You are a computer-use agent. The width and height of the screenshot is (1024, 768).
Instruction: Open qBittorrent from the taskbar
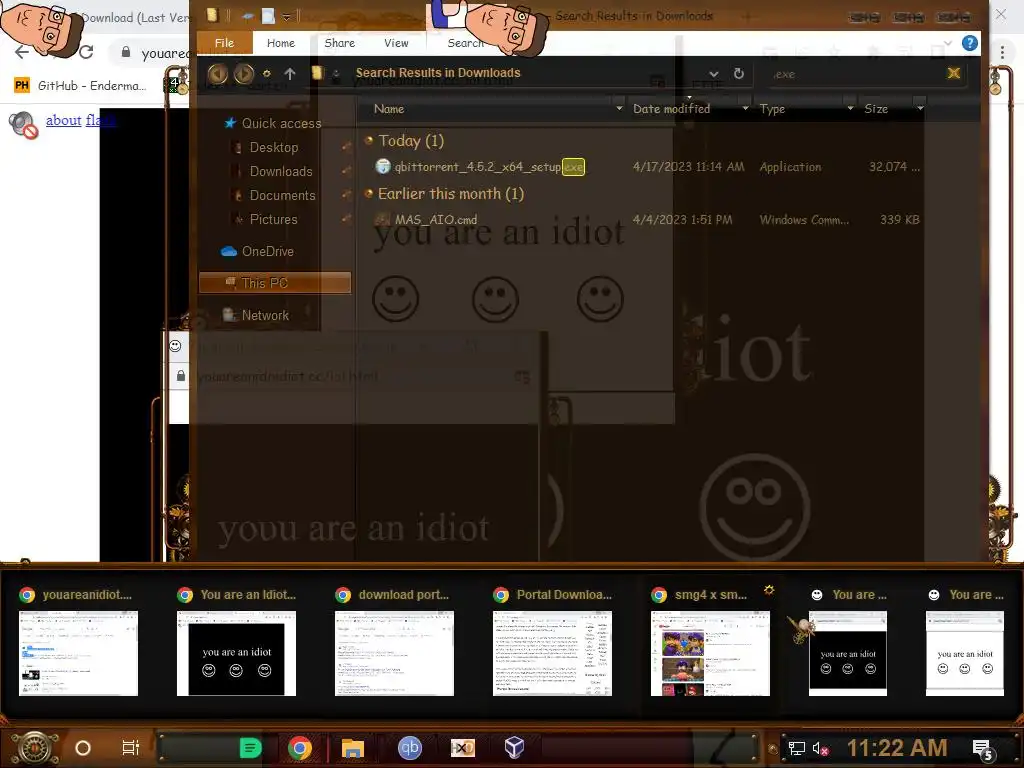410,748
